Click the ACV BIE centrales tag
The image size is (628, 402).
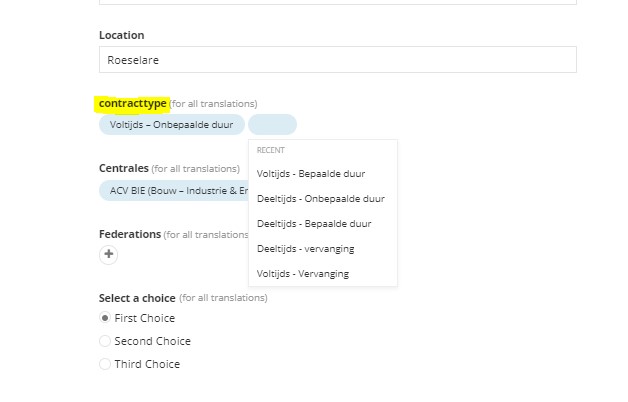(x=174, y=191)
